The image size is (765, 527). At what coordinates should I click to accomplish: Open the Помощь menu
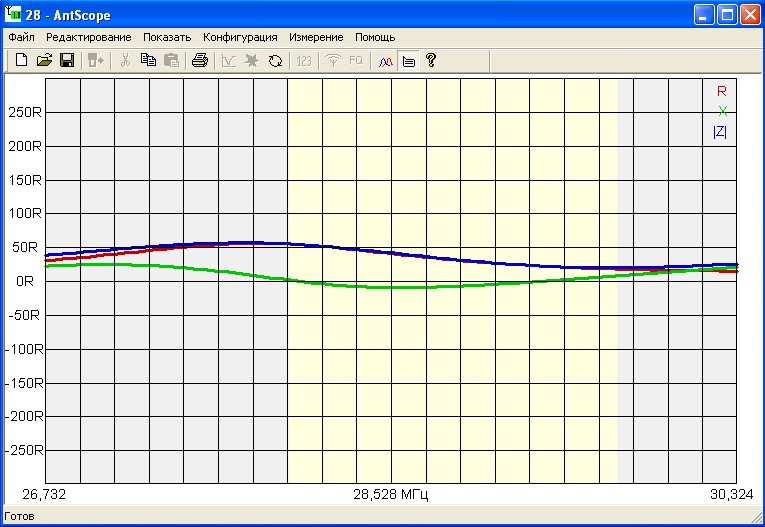click(375, 37)
